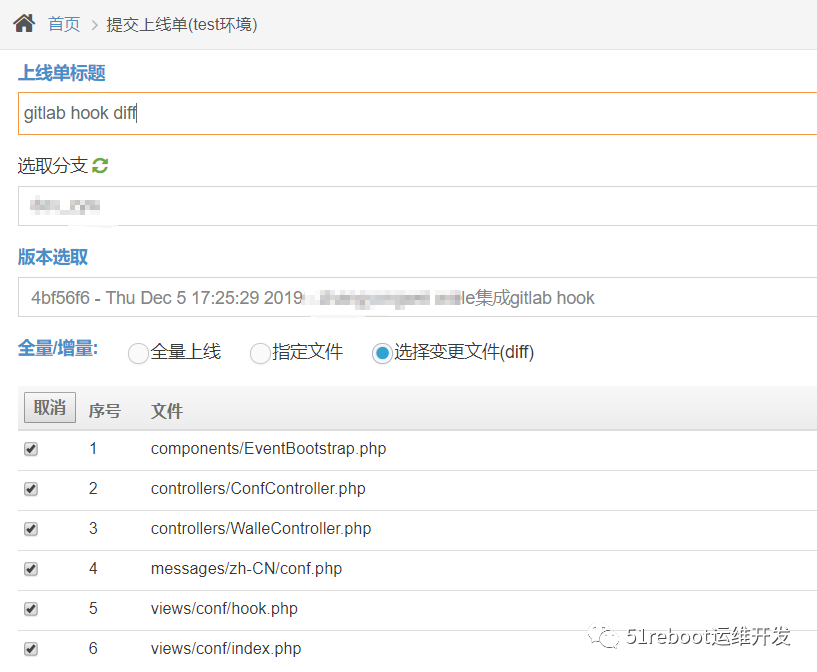The width and height of the screenshot is (817, 672).
Task: Click the breadcrumb separator arrow after 首页
Action: pyautogui.click(x=93, y=24)
